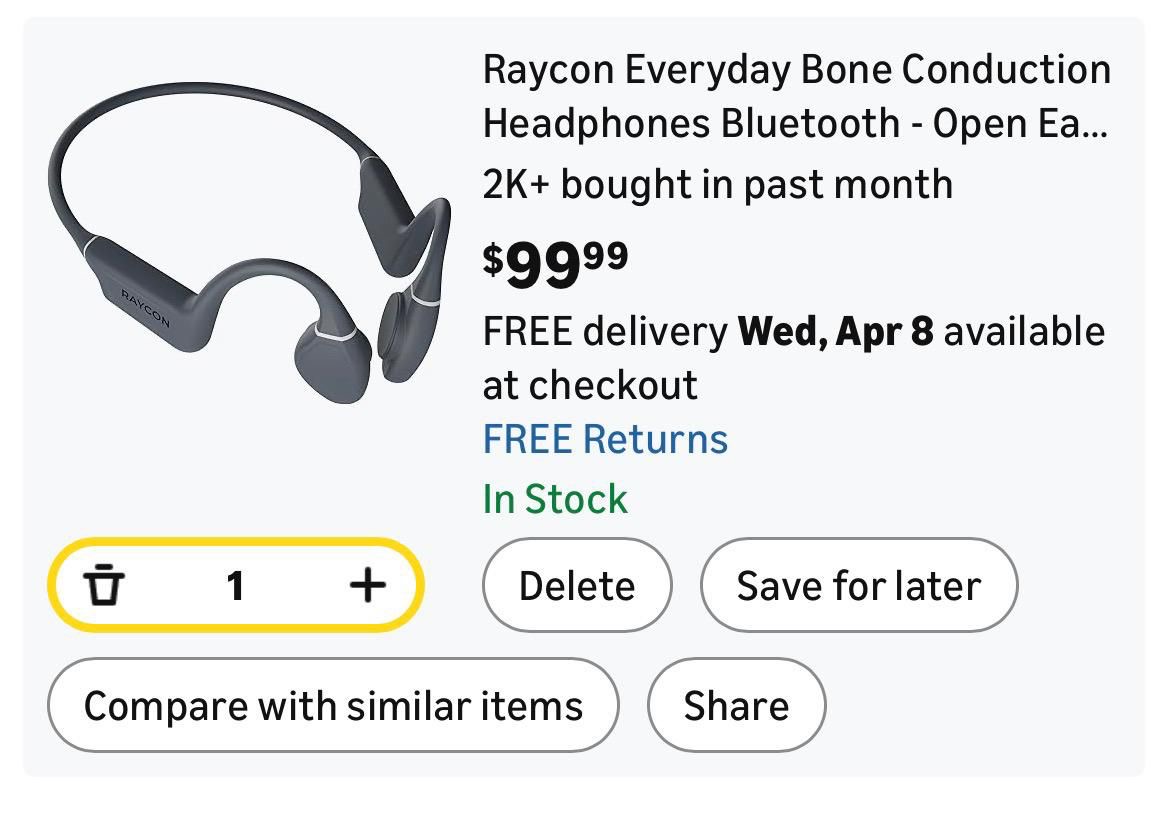Click the 2K+ bought in past month text

coord(717,184)
